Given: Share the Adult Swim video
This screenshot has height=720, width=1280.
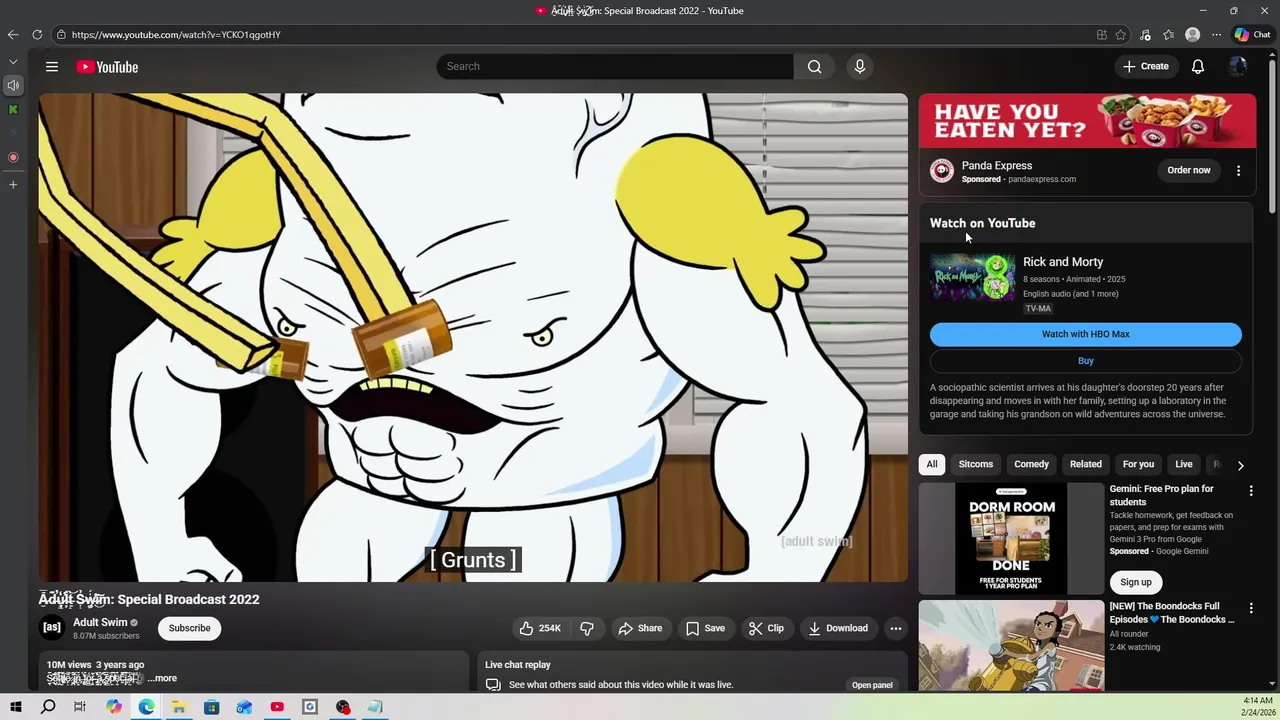Looking at the screenshot, I should [640, 628].
